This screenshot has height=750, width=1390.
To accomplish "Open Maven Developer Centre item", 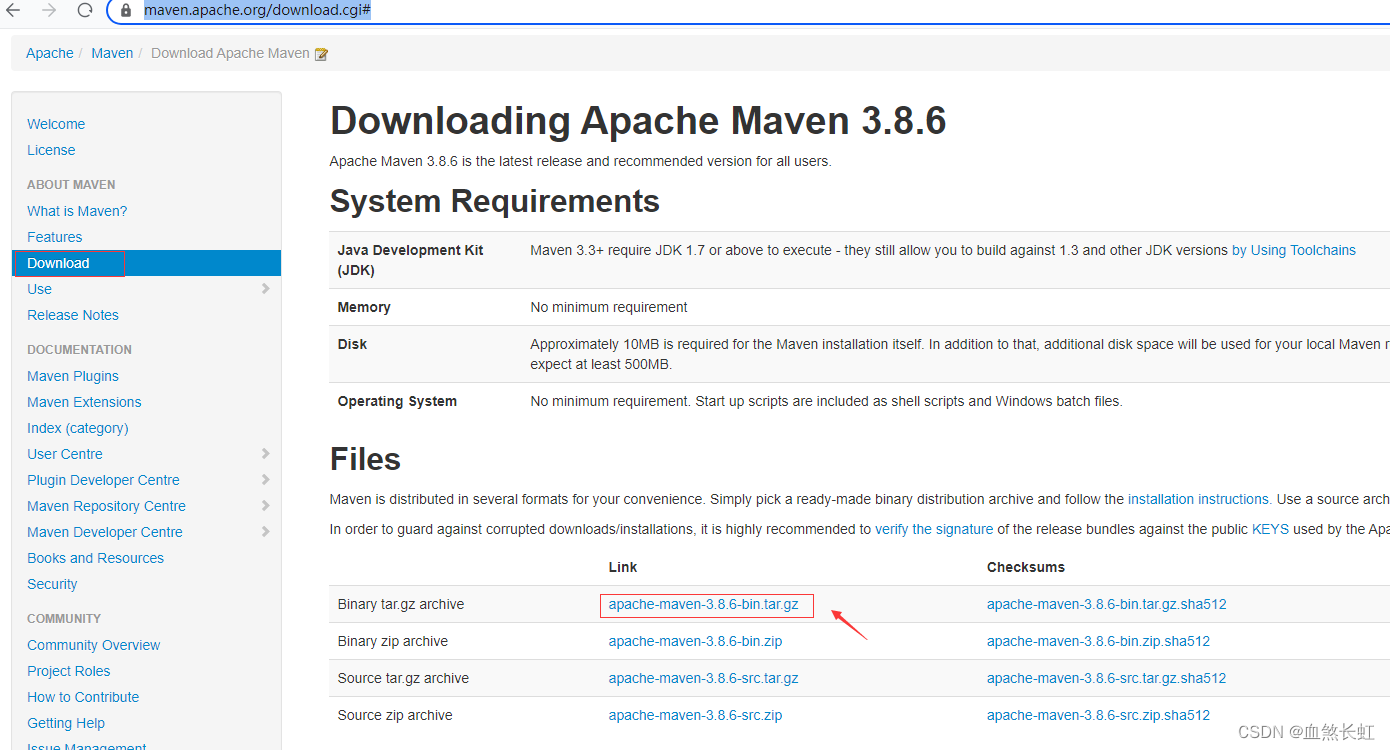I will point(105,532).
